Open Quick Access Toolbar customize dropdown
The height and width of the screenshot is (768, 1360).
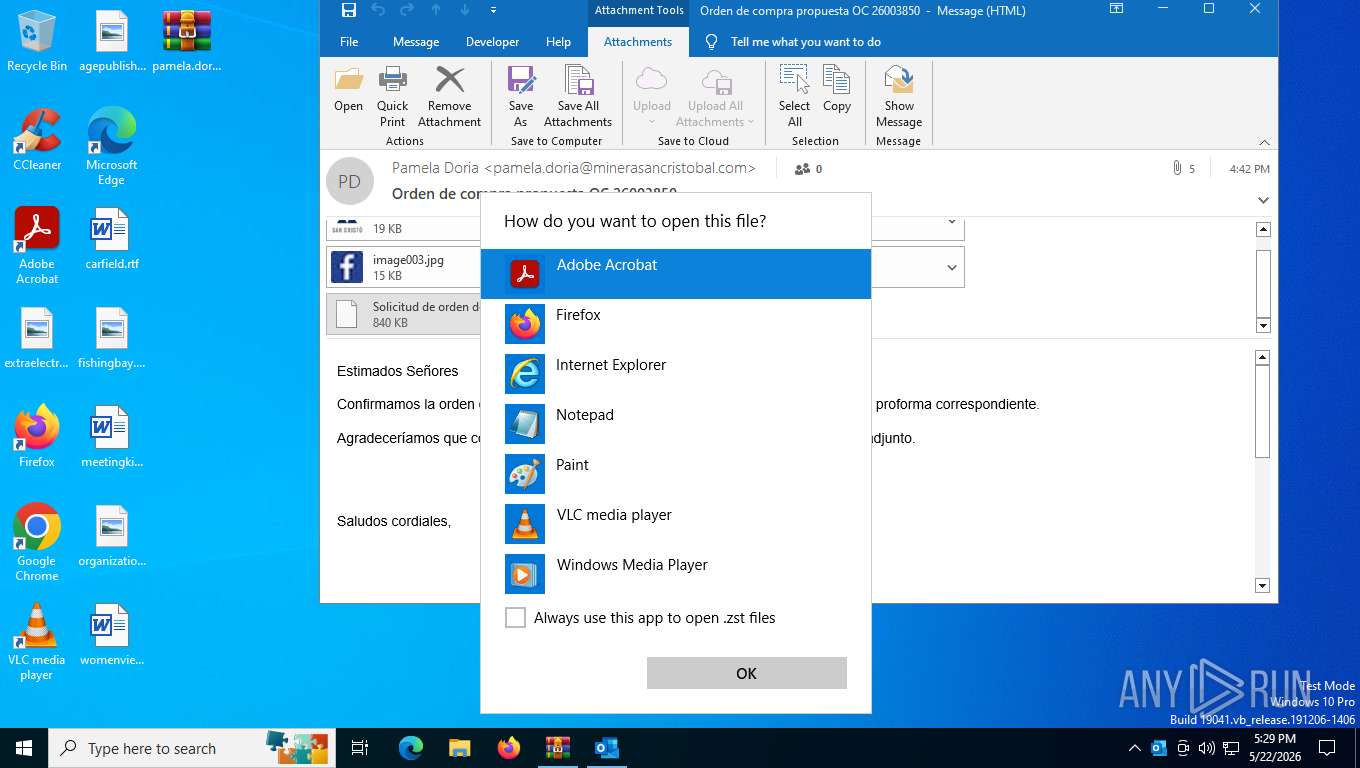click(493, 10)
